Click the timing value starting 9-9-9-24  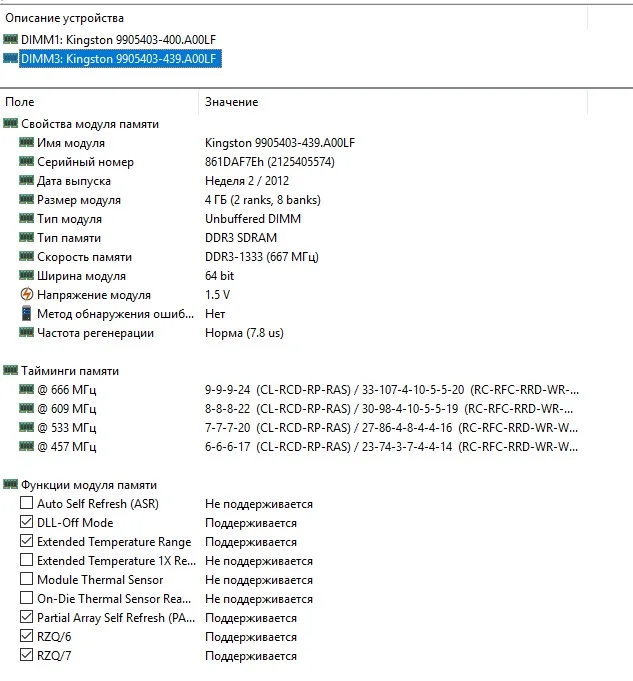pyautogui.click(x=391, y=390)
